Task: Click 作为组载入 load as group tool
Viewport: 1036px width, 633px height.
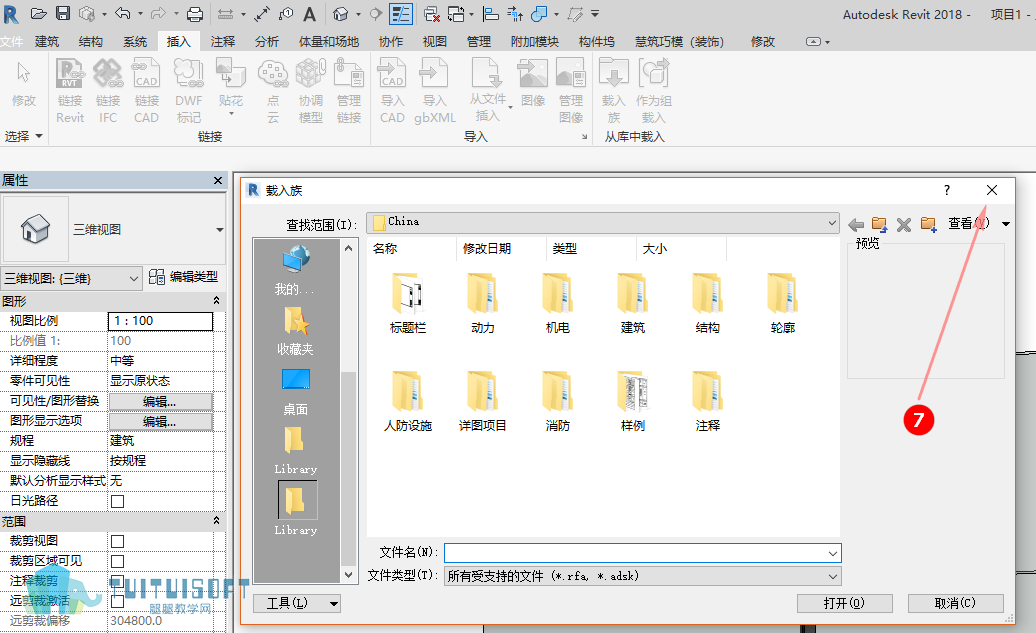Action: (653, 91)
